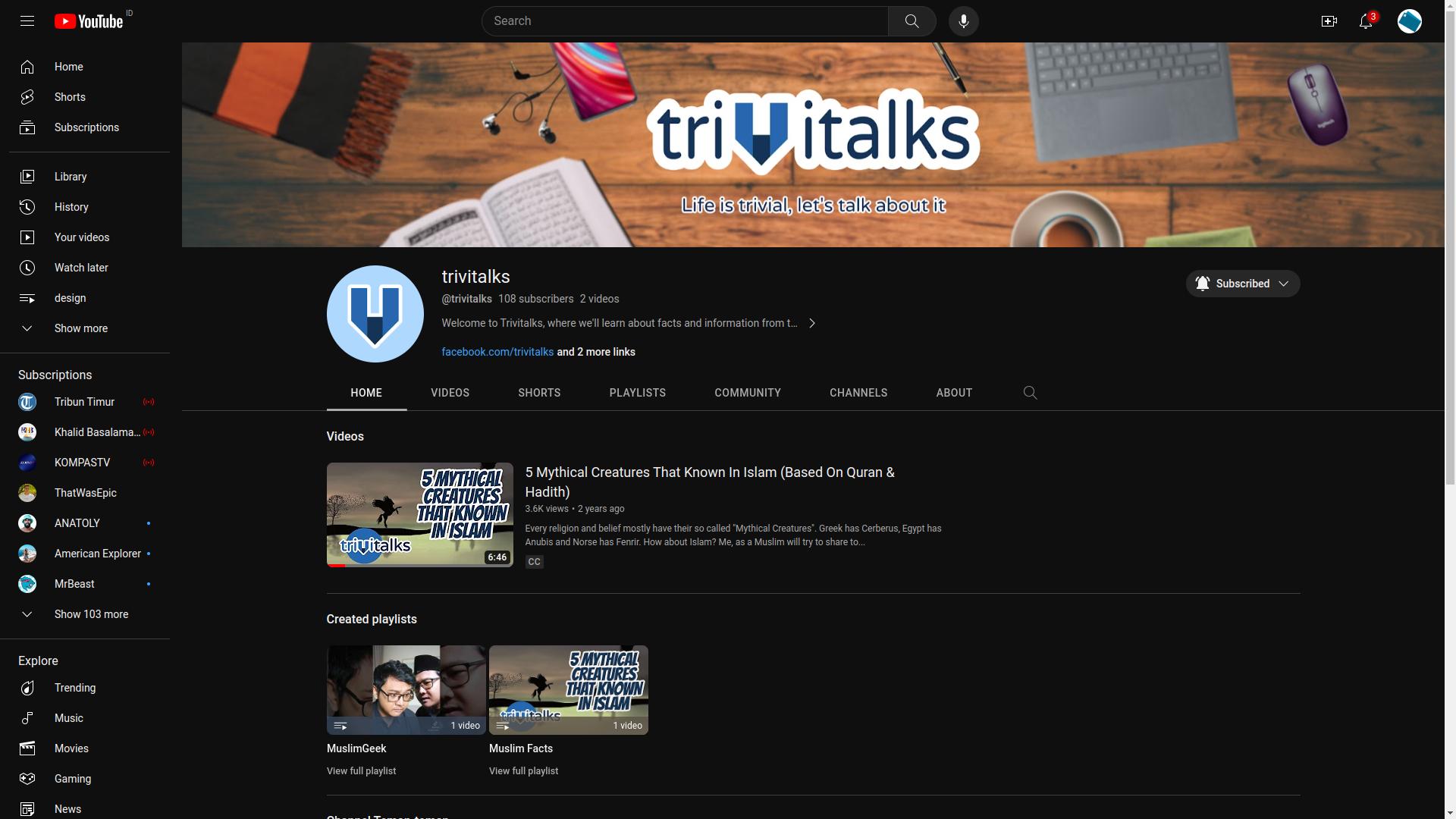This screenshot has width=1456, height=819.
Task: Click the YouTube search input field
Action: 685,21
